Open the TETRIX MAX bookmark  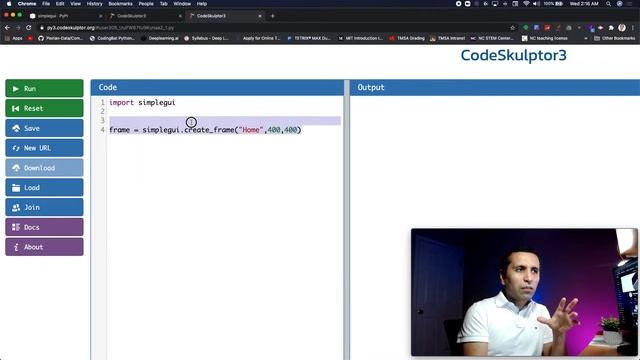pyautogui.click(x=309, y=38)
